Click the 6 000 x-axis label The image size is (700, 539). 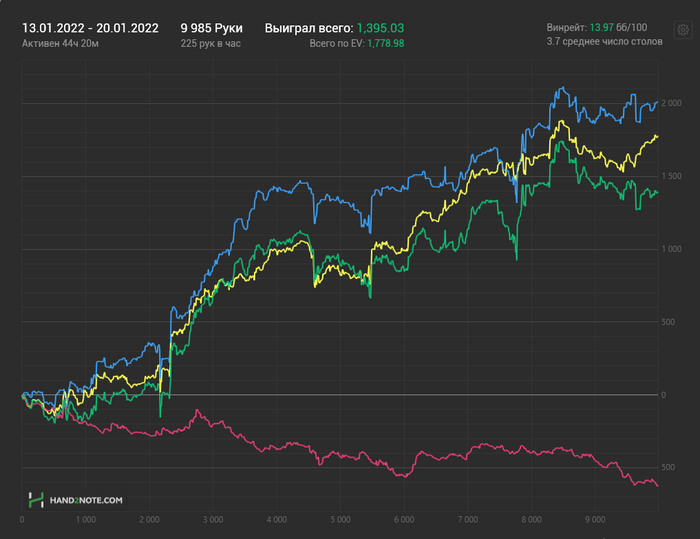tap(404, 520)
